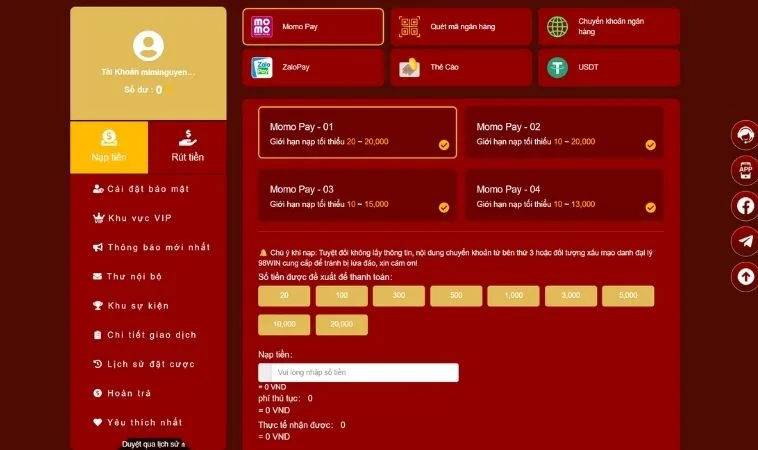This screenshot has width=758, height=450.
Task: Click the globe bank transfer icon
Action: (557, 27)
